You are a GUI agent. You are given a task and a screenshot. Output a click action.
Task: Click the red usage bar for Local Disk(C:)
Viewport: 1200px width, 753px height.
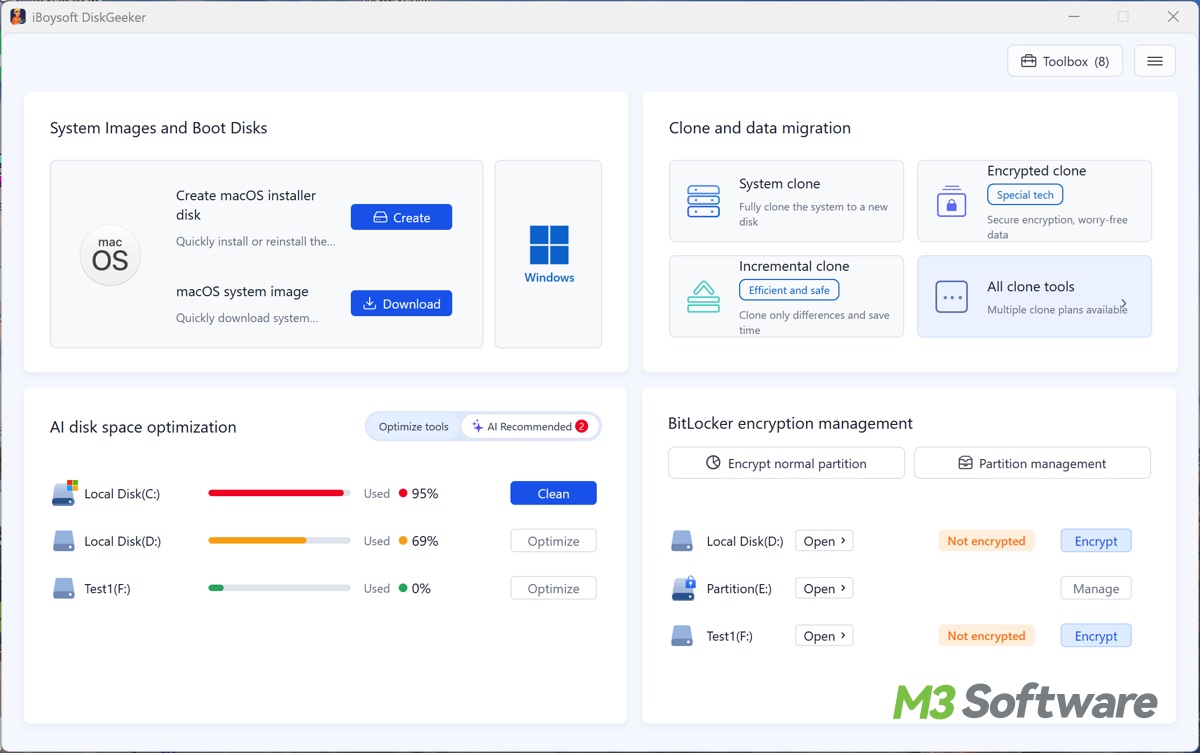276,493
